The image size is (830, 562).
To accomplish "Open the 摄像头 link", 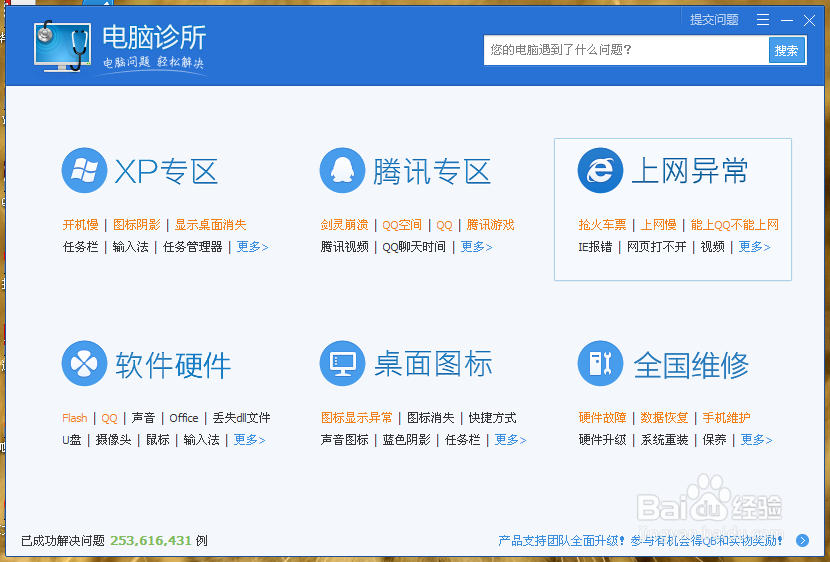I will click(x=113, y=440).
